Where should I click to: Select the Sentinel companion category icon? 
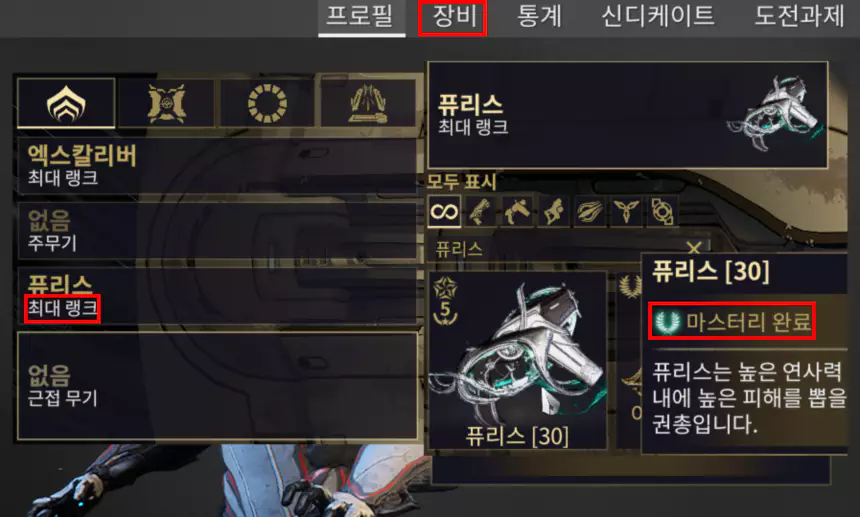coord(166,103)
